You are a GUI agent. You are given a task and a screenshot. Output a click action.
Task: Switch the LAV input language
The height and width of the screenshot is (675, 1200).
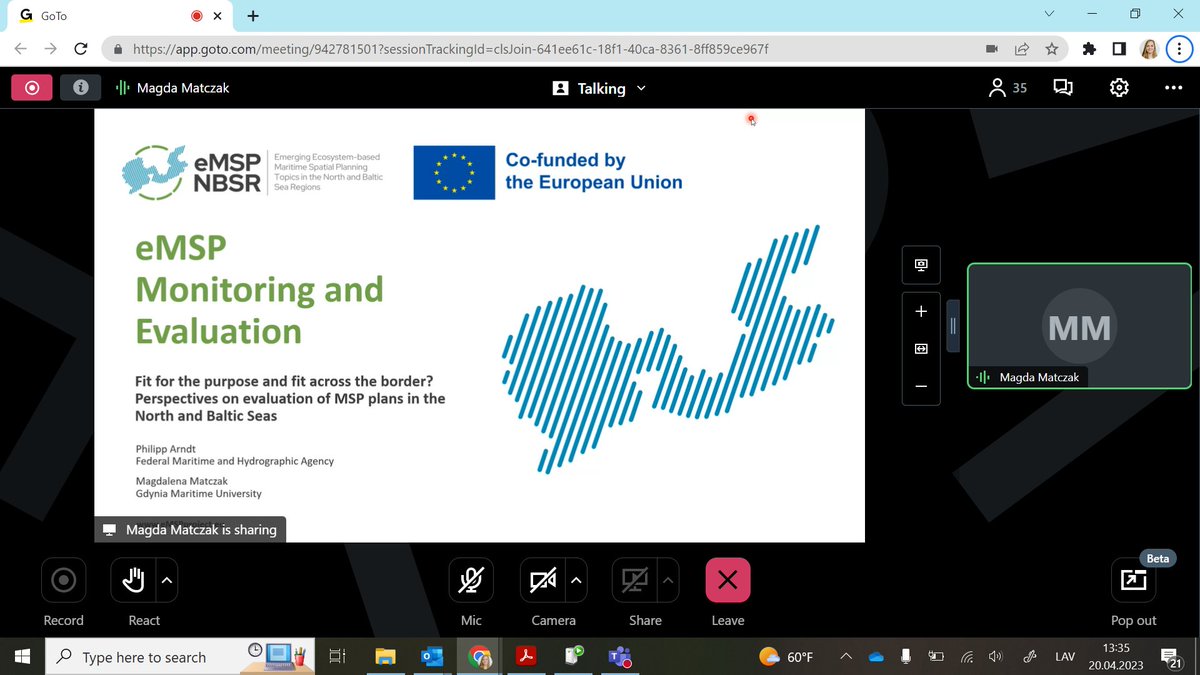[1065, 657]
